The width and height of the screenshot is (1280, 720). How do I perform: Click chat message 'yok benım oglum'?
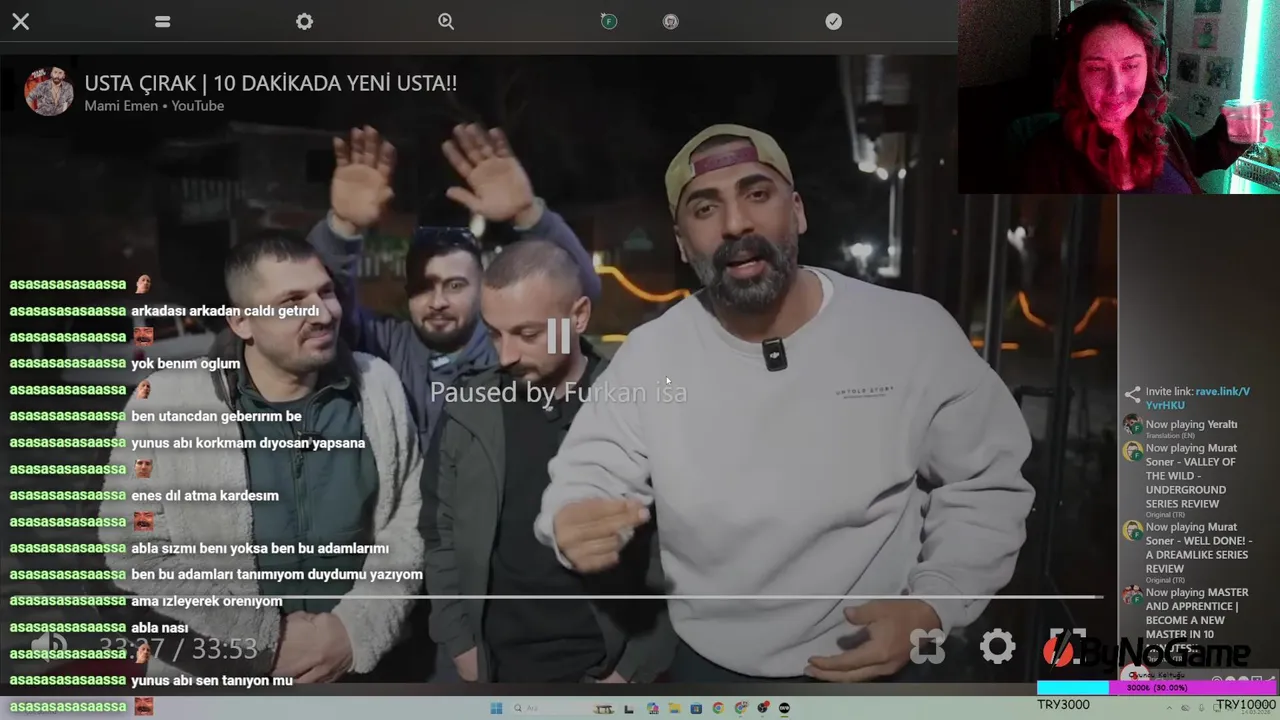[x=185, y=364]
